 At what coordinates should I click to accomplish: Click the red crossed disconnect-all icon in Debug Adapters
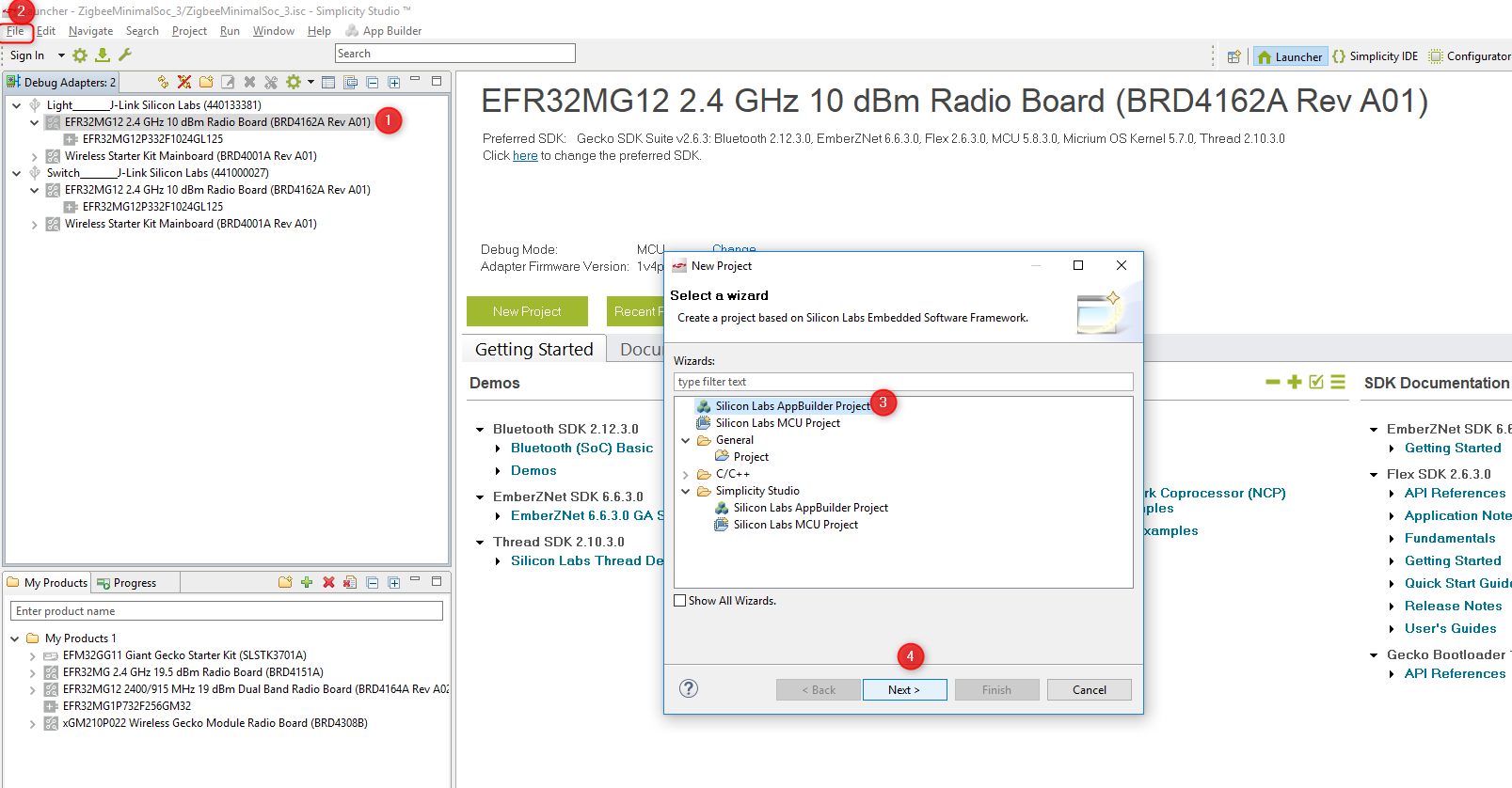[184, 83]
